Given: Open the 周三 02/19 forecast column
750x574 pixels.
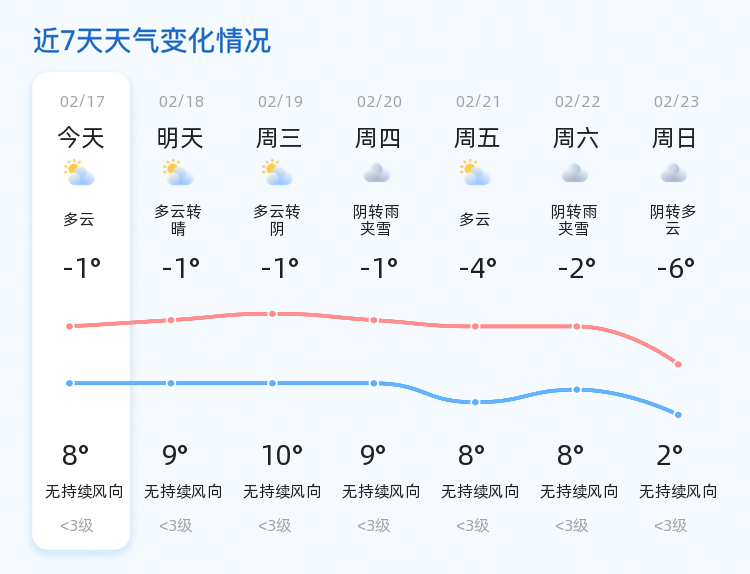Looking at the screenshot, I should coord(279,311).
